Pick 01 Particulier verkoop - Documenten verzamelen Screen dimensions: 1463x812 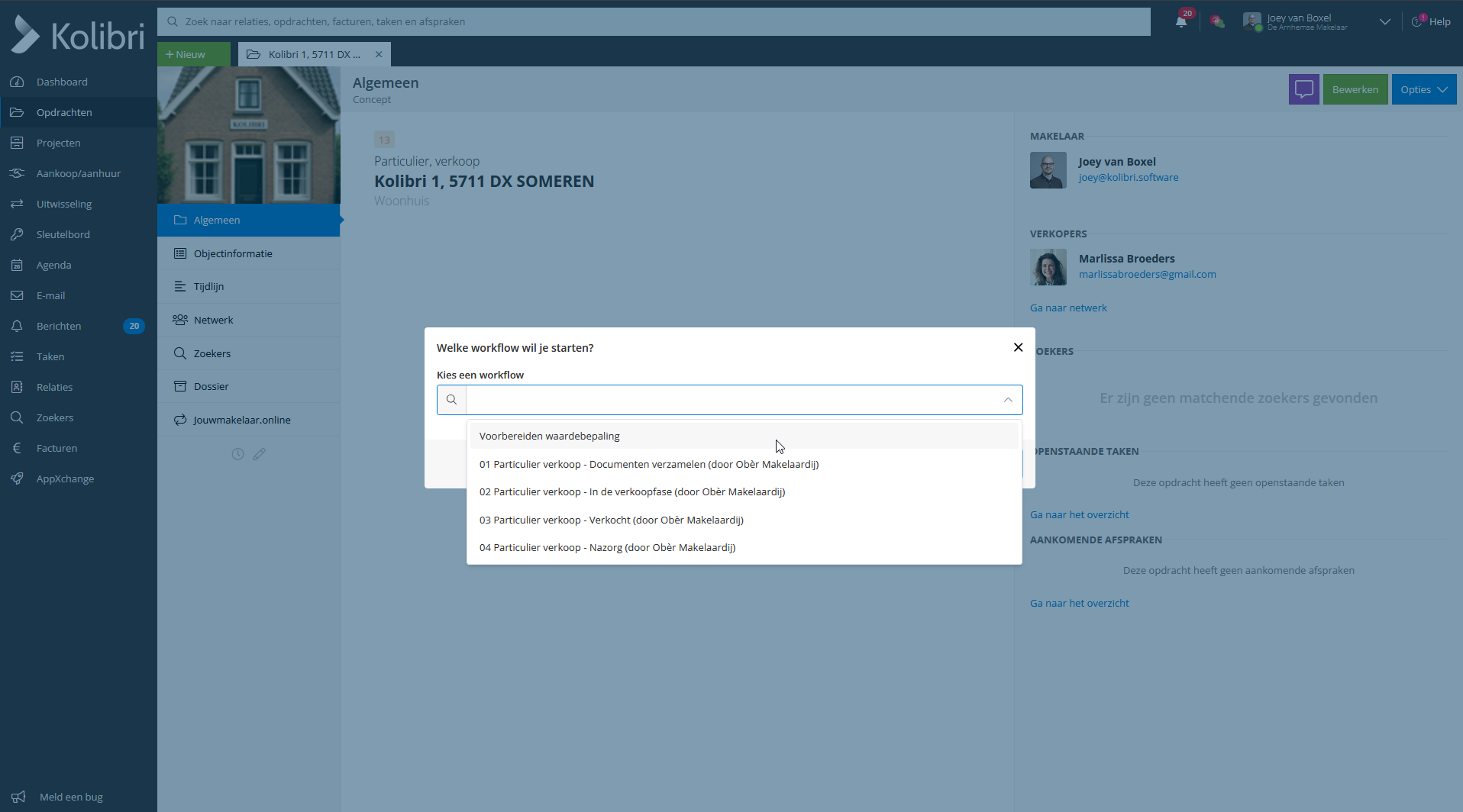click(x=648, y=464)
